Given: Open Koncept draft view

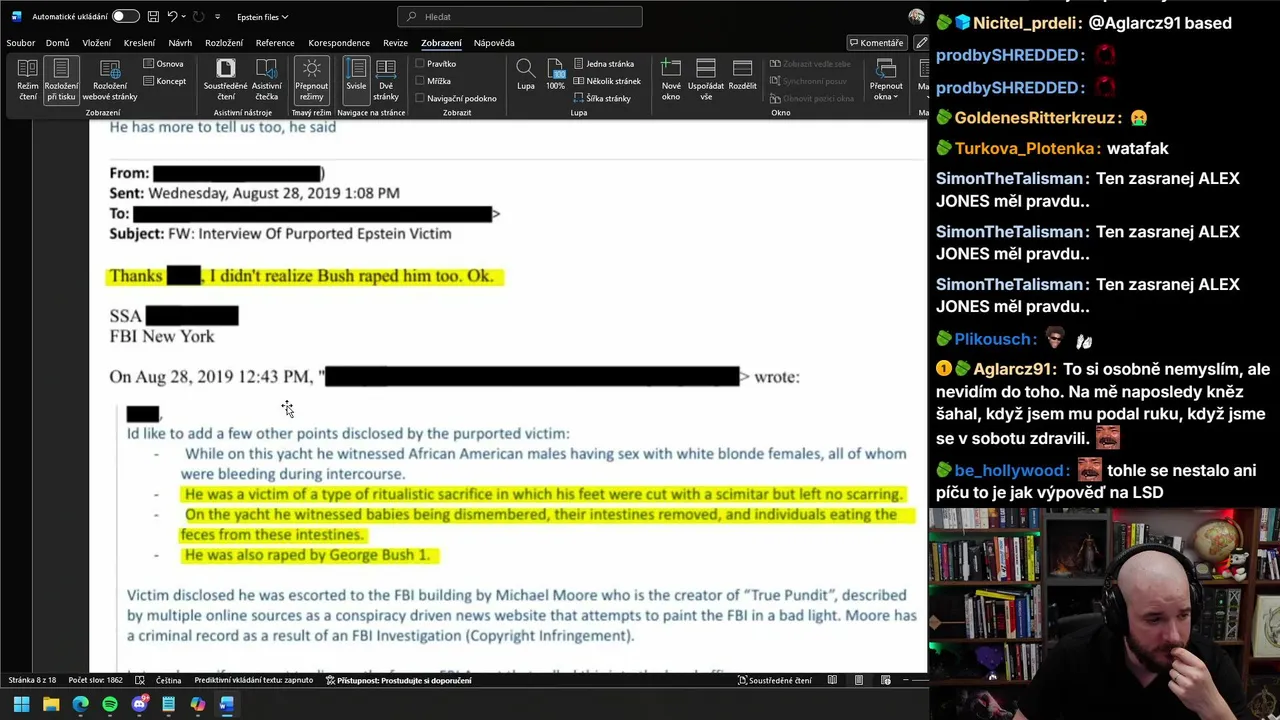Looking at the screenshot, I should pyautogui.click(x=165, y=81).
